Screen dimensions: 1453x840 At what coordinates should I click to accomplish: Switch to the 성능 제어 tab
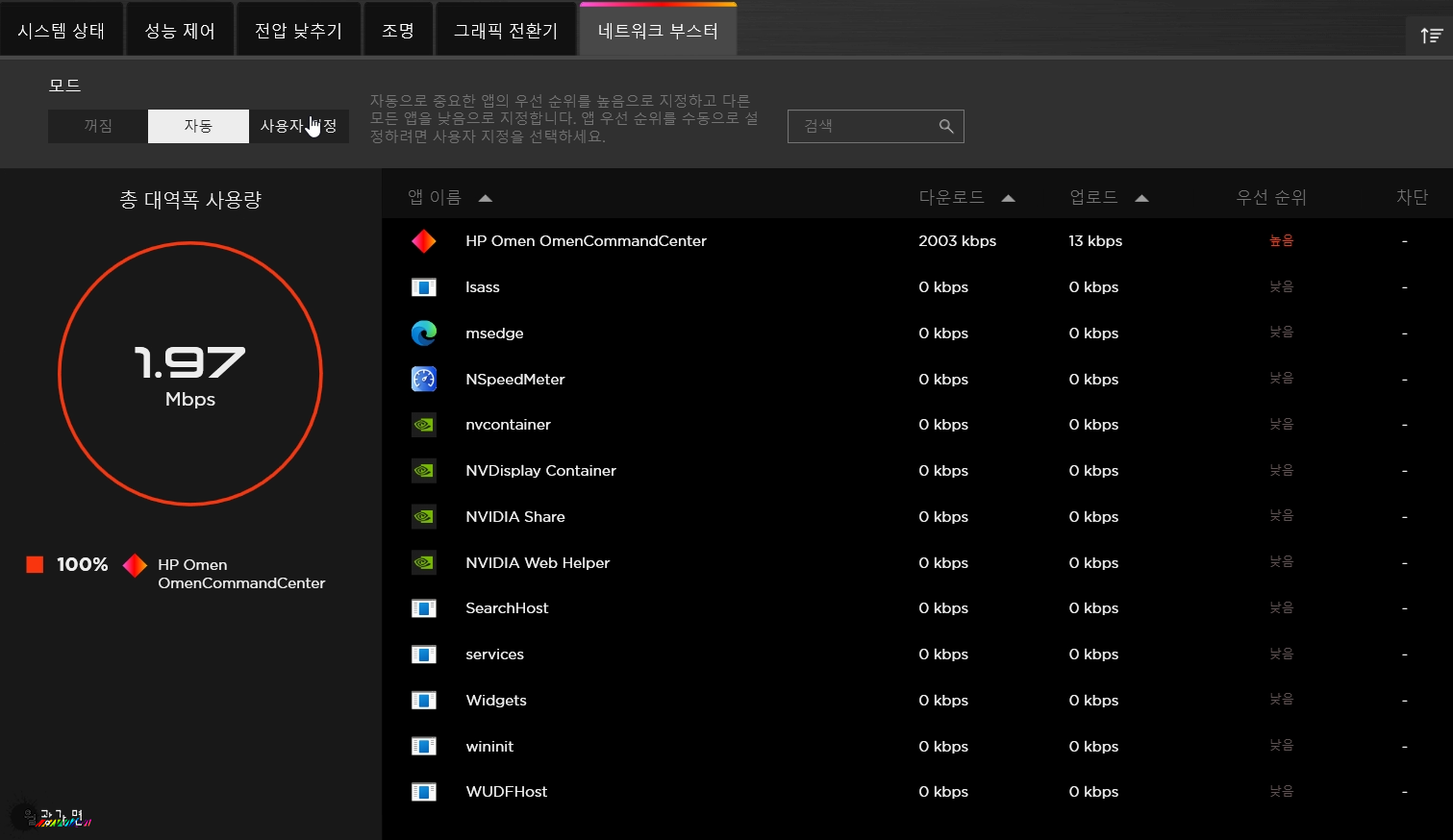(x=180, y=31)
